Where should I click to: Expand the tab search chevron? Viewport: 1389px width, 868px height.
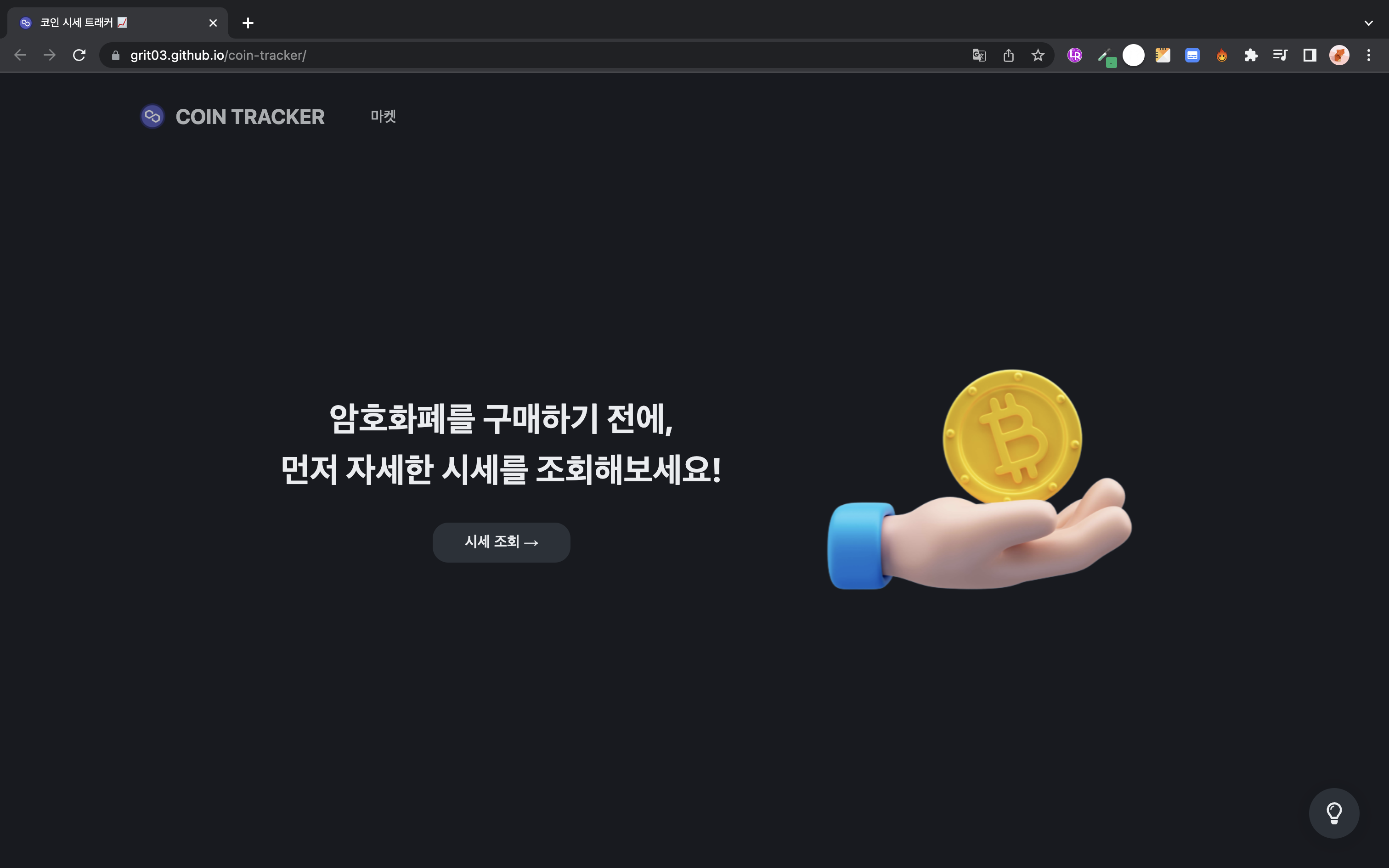pyautogui.click(x=1368, y=23)
